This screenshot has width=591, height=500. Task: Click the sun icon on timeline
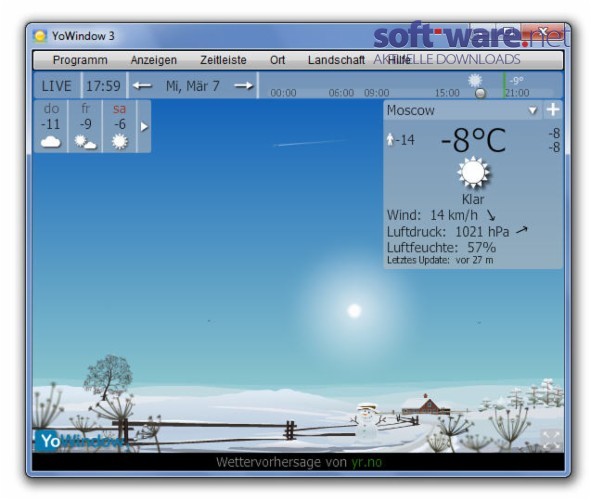(x=475, y=80)
